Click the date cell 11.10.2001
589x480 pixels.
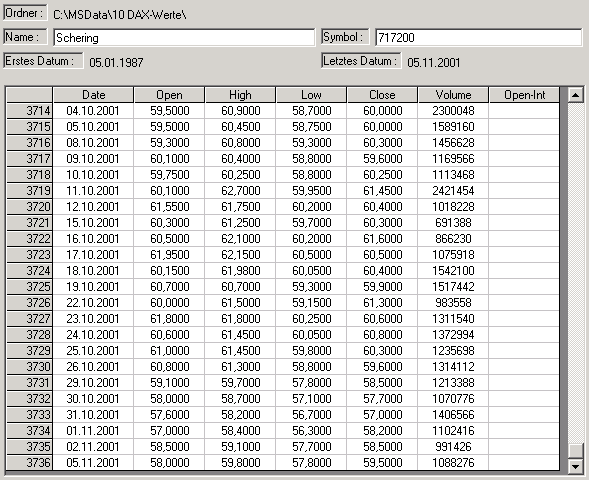[x=94, y=191]
